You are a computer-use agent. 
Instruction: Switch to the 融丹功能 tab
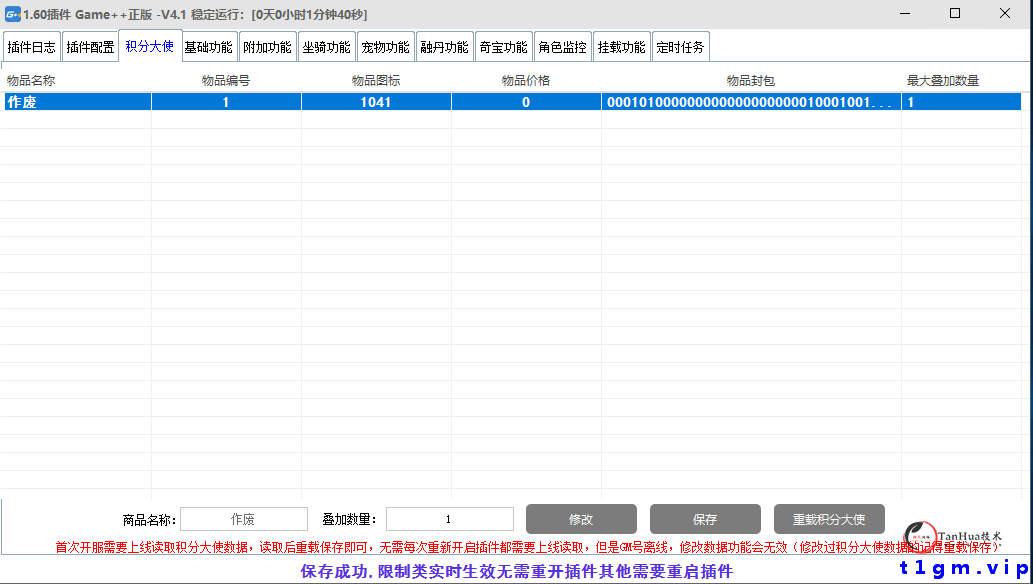pos(444,46)
